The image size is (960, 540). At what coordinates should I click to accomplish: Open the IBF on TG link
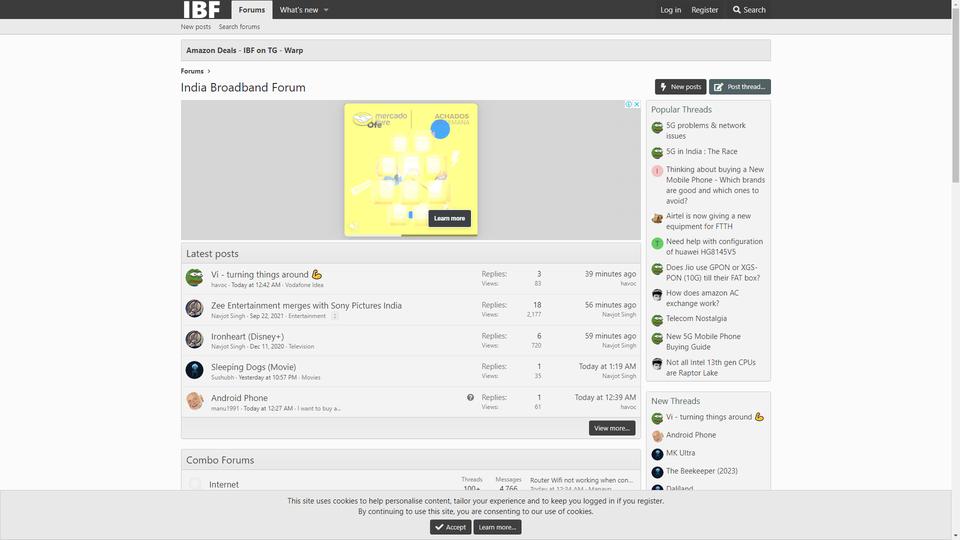tap(260, 50)
